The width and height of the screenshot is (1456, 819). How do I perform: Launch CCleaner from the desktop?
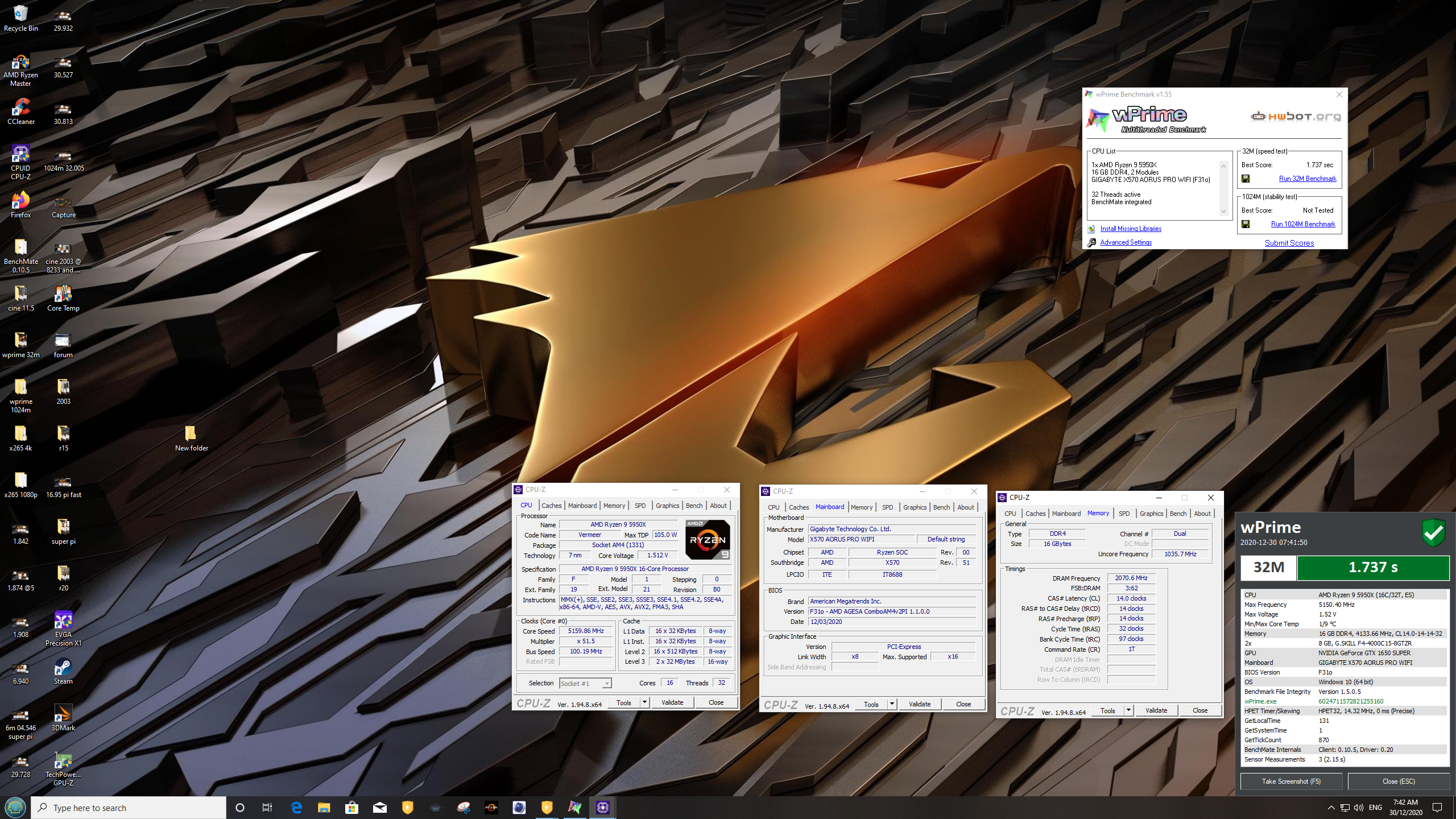[x=20, y=111]
